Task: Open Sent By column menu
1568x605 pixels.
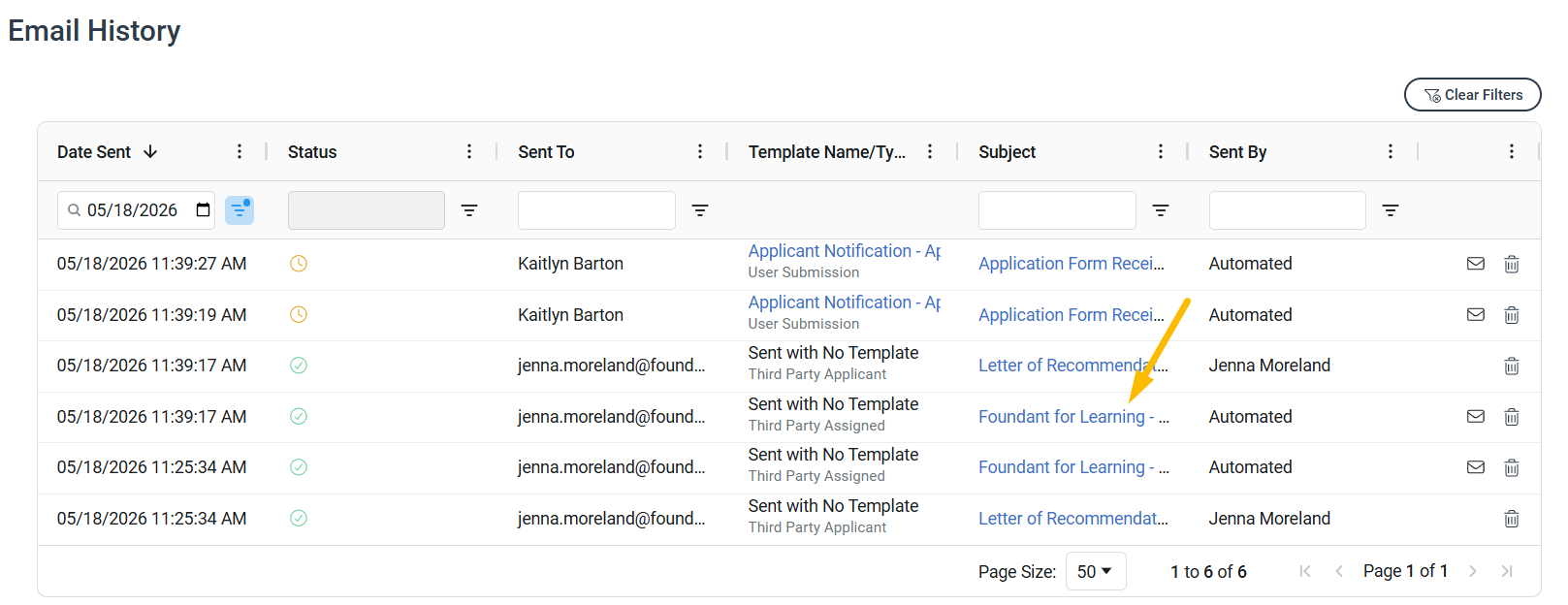Action: [1391, 151]
